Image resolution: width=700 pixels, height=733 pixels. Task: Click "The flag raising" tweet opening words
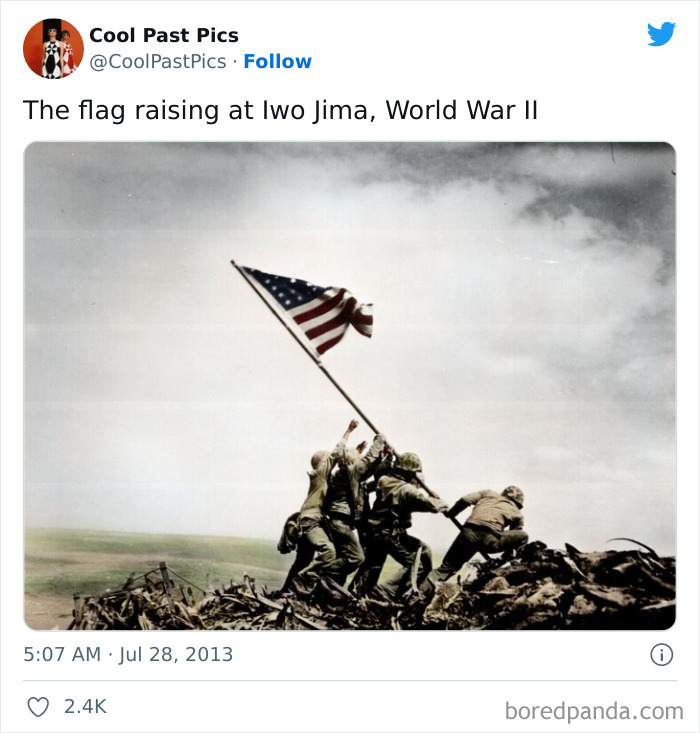(x=123, y=111)
